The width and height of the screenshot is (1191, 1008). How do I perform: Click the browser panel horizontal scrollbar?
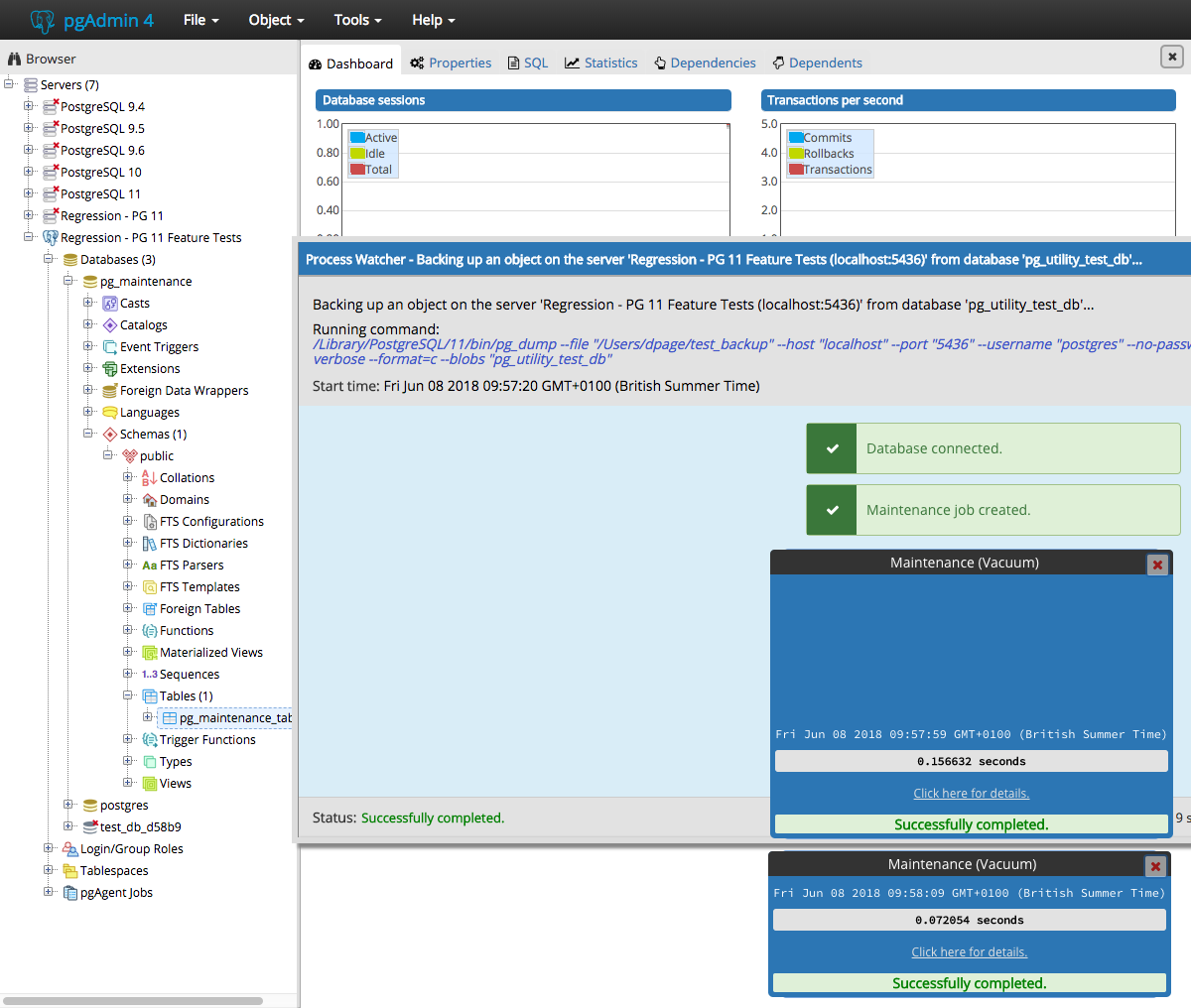[x=134, y=1001]
